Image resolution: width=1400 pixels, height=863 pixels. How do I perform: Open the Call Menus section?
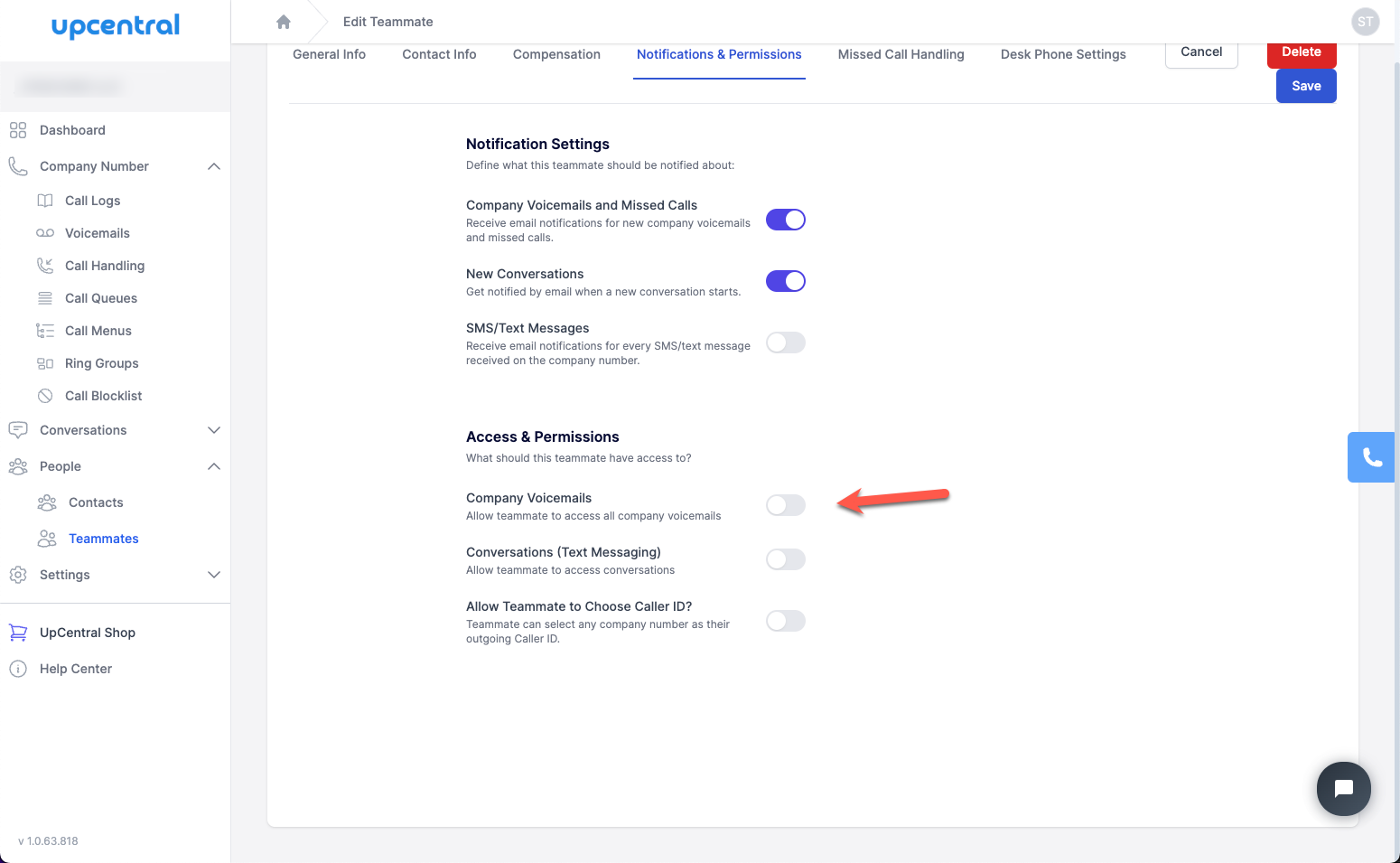98,330
